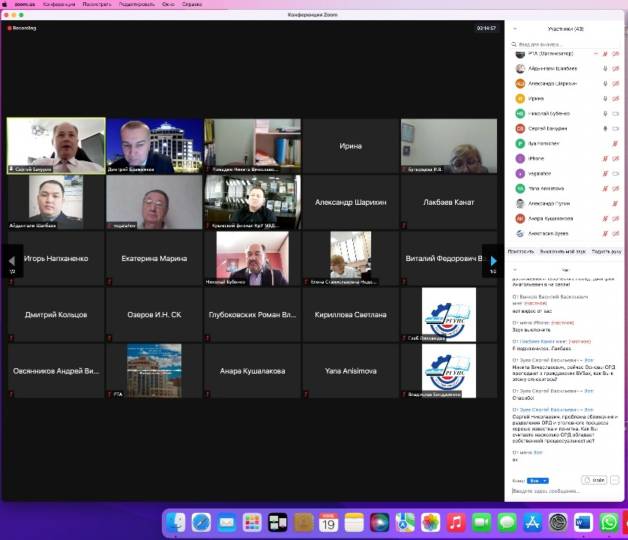Open Calendar icon in the dock
The width and height of the screenshot is (628, 540).
[x=329, y=522]
